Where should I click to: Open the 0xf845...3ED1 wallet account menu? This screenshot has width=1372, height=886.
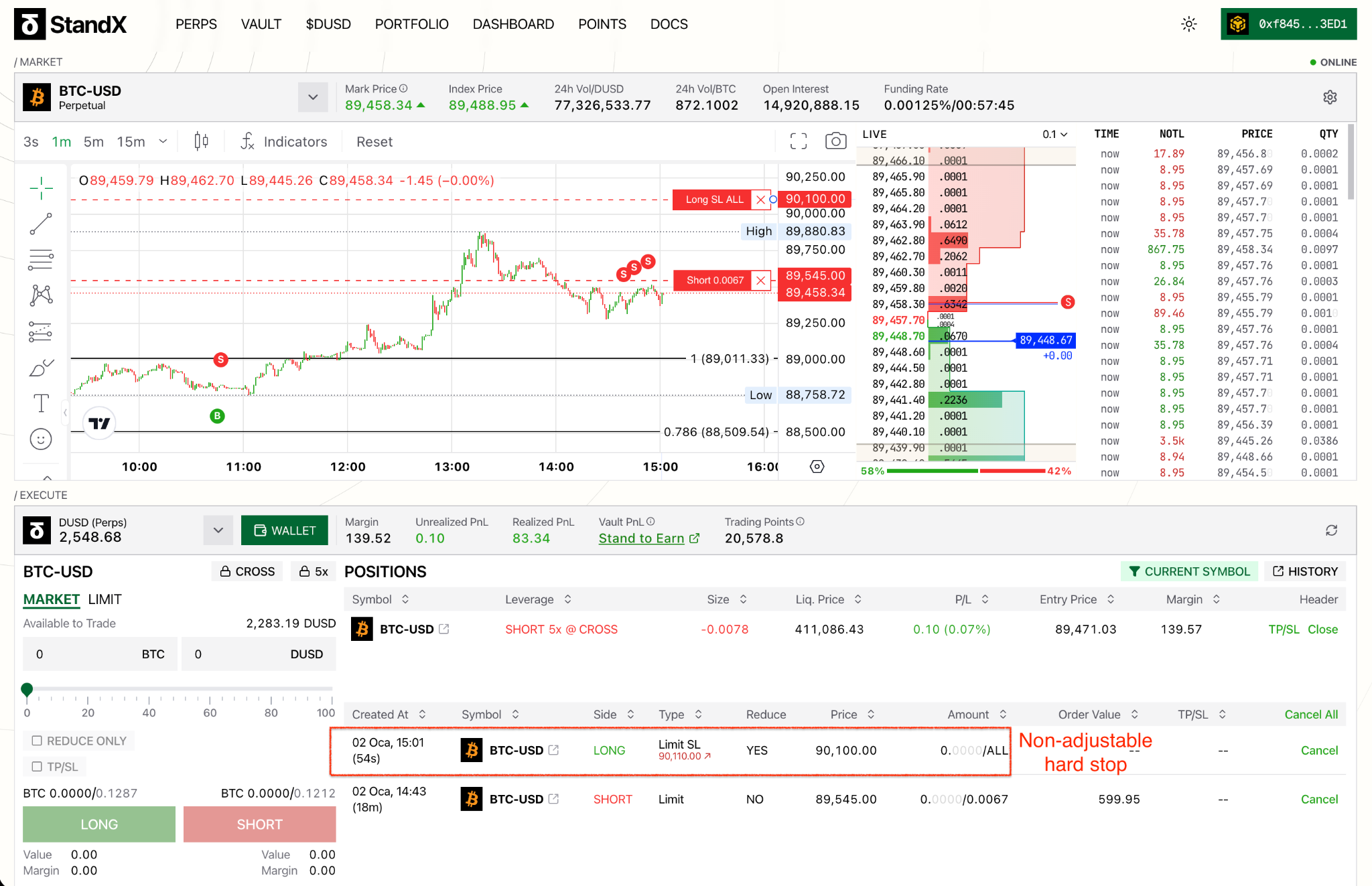click(1289, 24)
